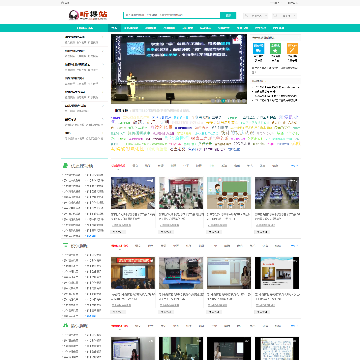Image resolution: width=360 pixels, height=360 pixels.
Task: Click the blue more link in first video section
Action: 294,165
